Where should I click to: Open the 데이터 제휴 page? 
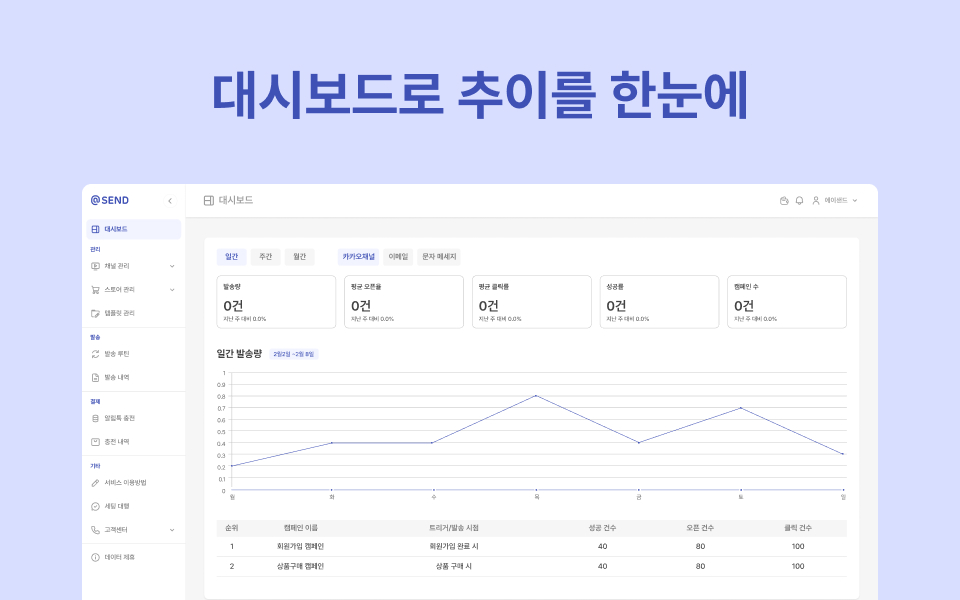[126, 556]
